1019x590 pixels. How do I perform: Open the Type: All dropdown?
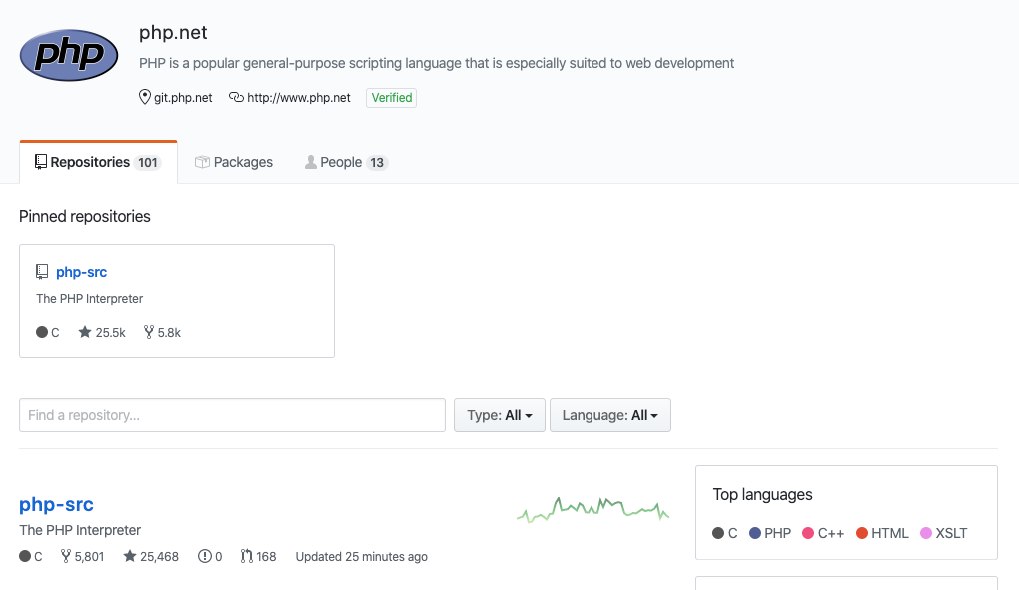pyautogui.click(x=499, y=415)
